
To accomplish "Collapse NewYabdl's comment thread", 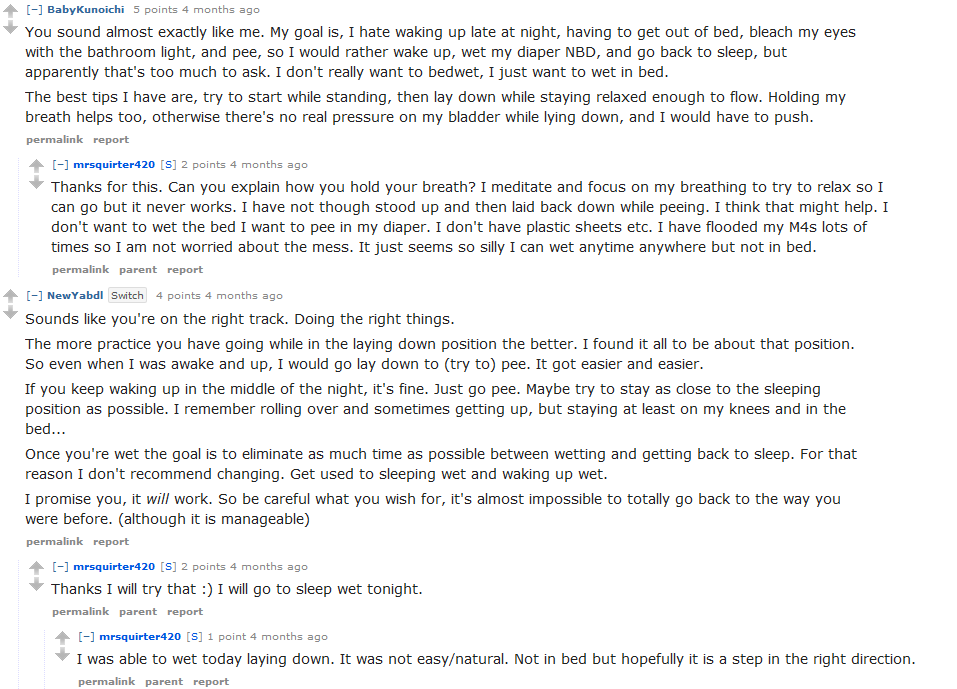I will click(x=34, y=295).
